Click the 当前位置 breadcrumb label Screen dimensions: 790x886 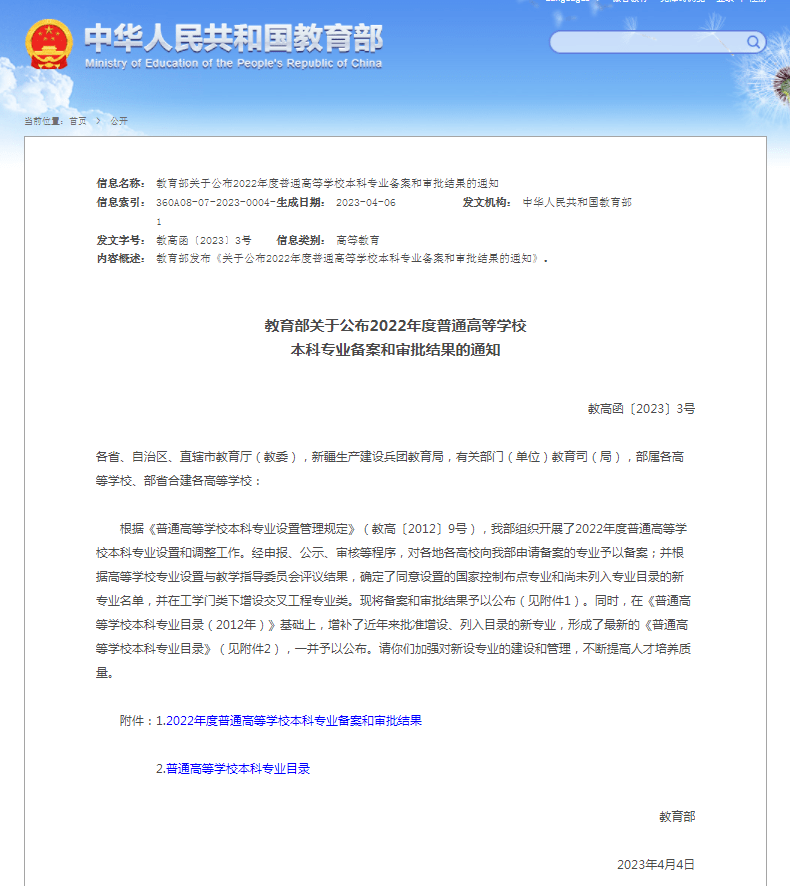tap(44, 121)
